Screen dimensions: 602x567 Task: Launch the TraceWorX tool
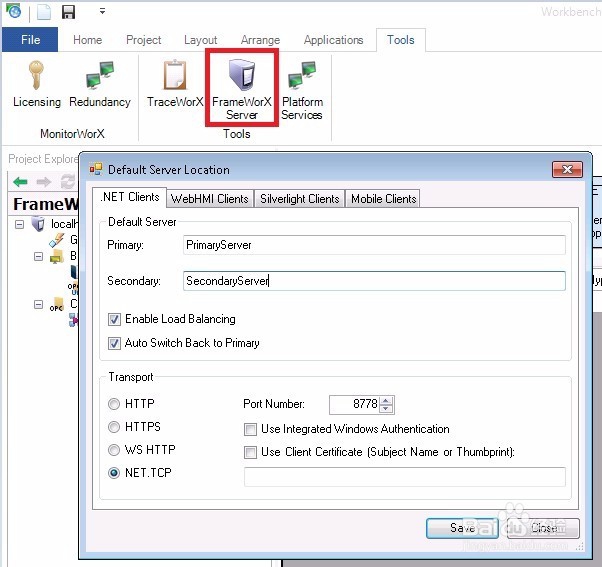[x=175, y=84]
